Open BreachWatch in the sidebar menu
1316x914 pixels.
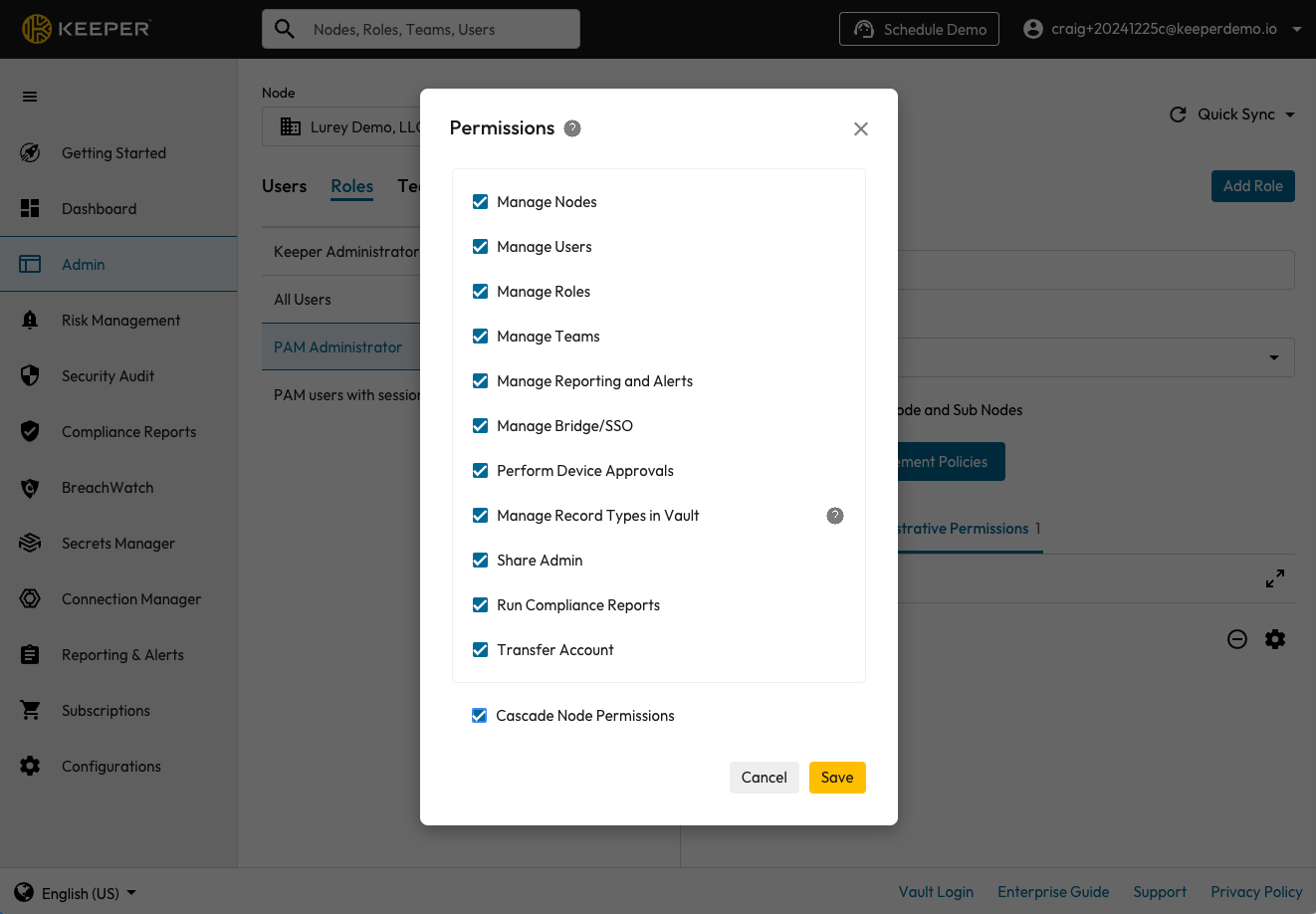(x=108, y=488)
